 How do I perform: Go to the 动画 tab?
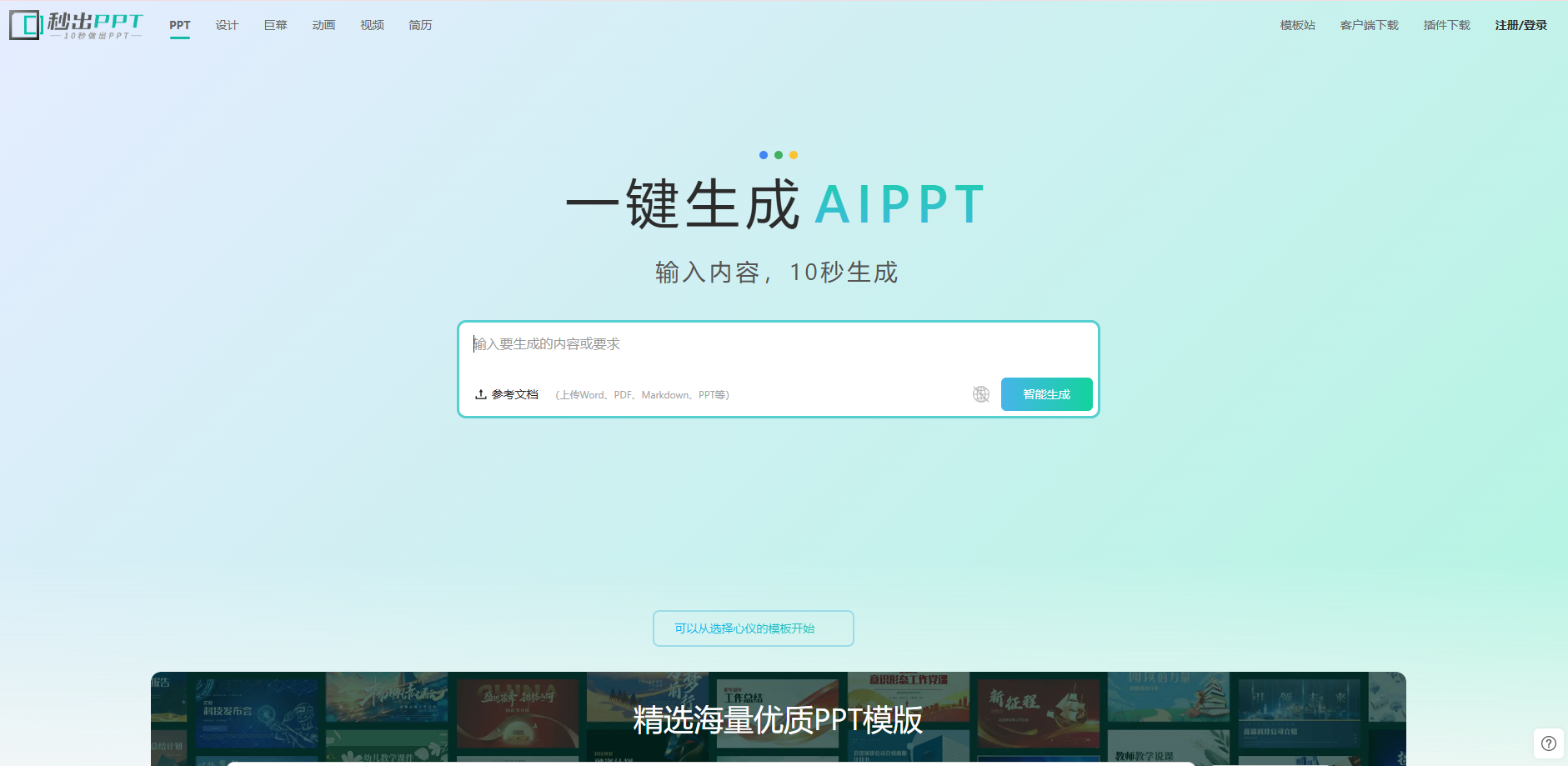323,25
